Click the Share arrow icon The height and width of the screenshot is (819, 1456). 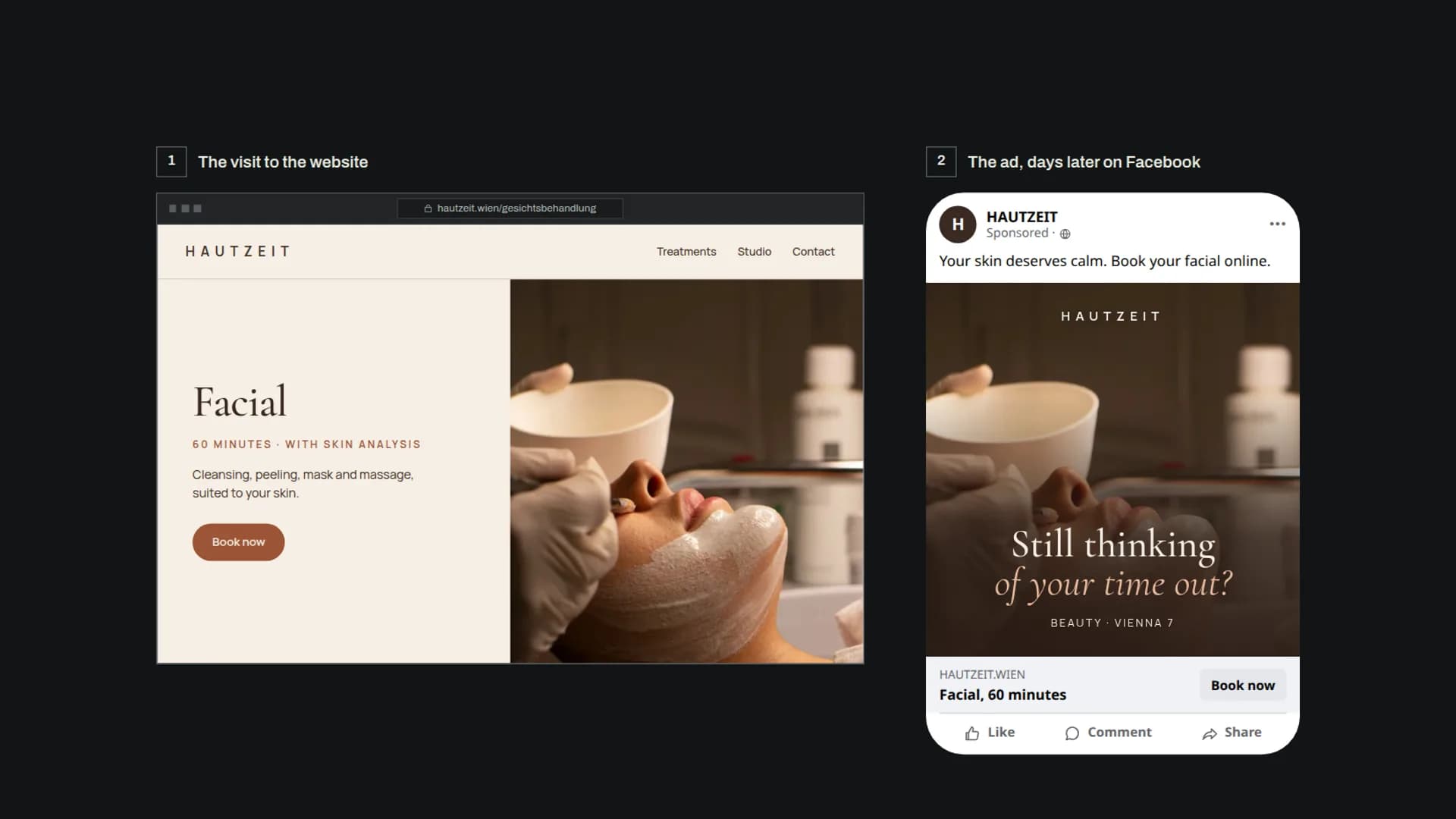pyautogui.click(x=1210, y=733)
